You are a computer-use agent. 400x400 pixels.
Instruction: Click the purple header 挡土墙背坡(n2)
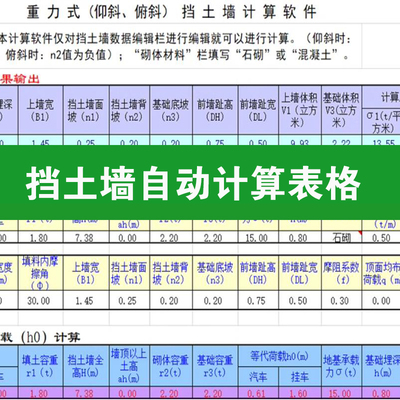[129, 110]
